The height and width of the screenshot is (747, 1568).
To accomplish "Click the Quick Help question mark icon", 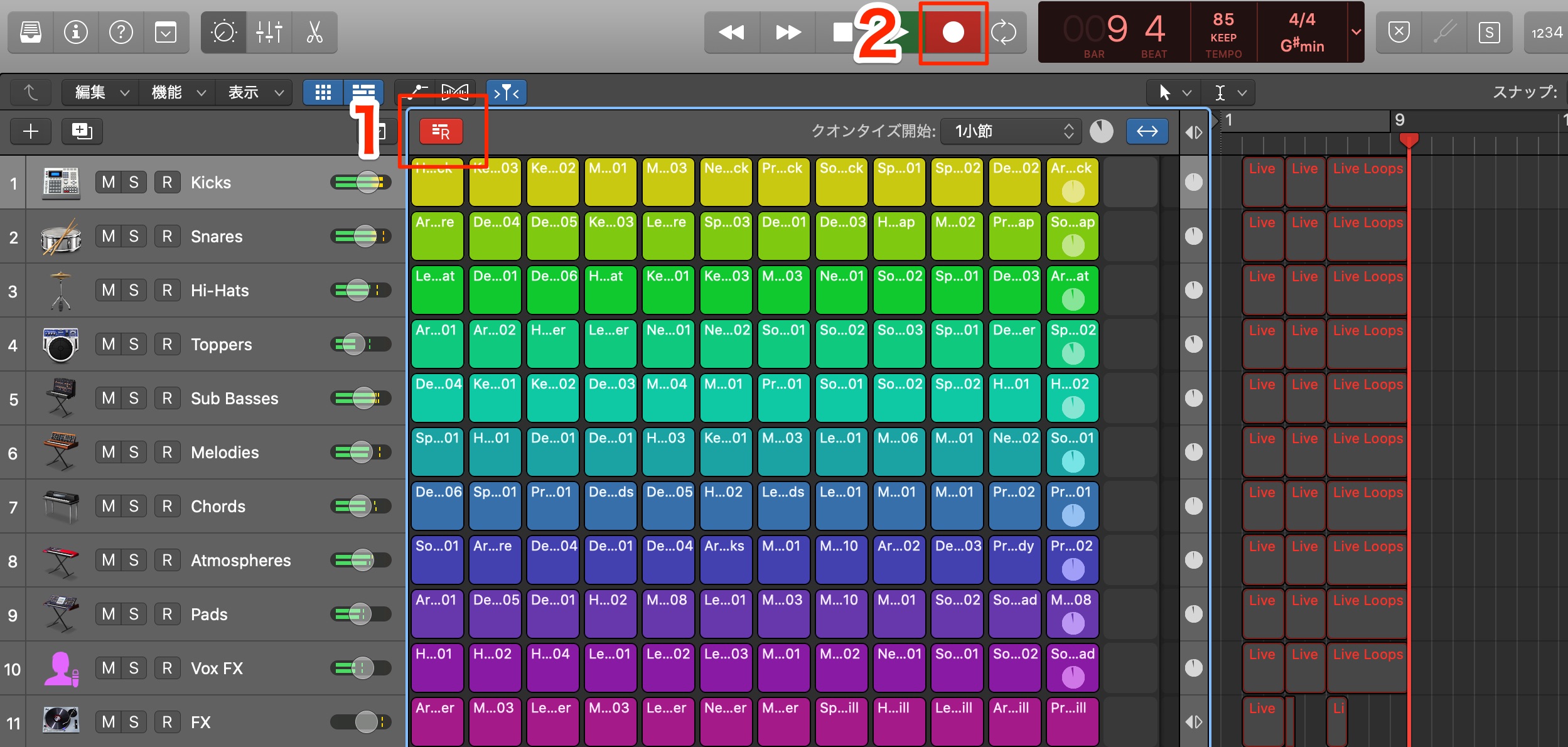I will tap(121, 32).
